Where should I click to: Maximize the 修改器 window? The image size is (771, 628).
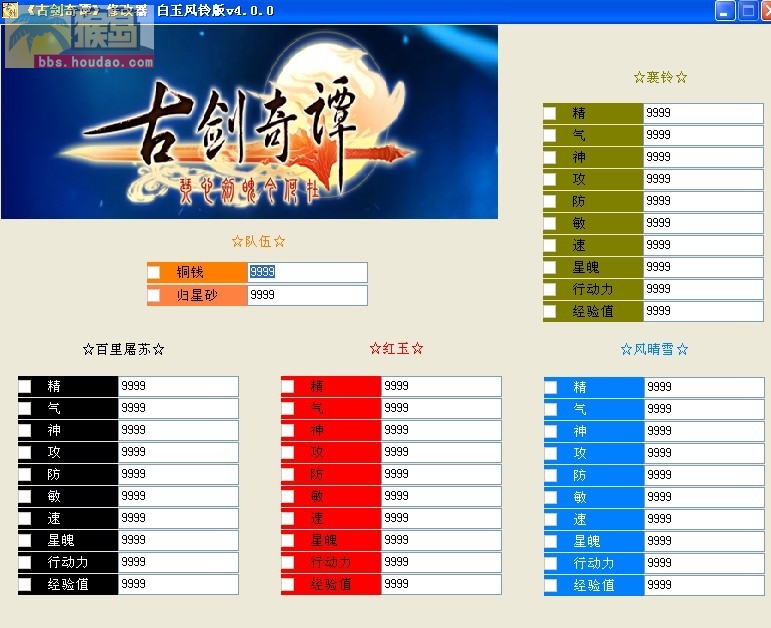[748, 10]
